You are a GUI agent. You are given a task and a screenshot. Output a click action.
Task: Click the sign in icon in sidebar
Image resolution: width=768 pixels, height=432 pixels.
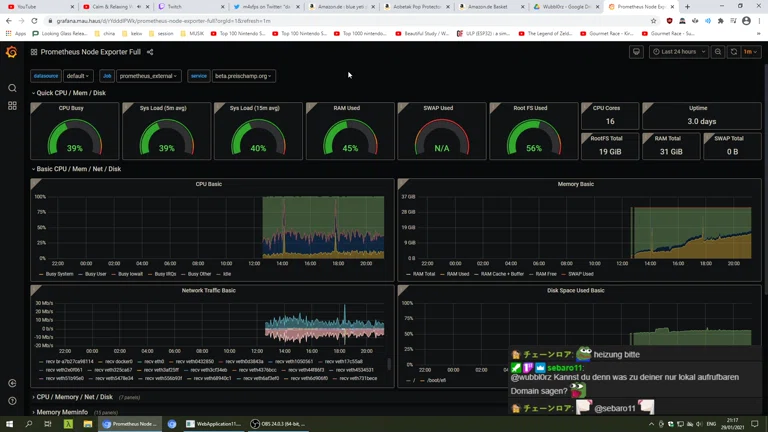[x=12, y=383]
